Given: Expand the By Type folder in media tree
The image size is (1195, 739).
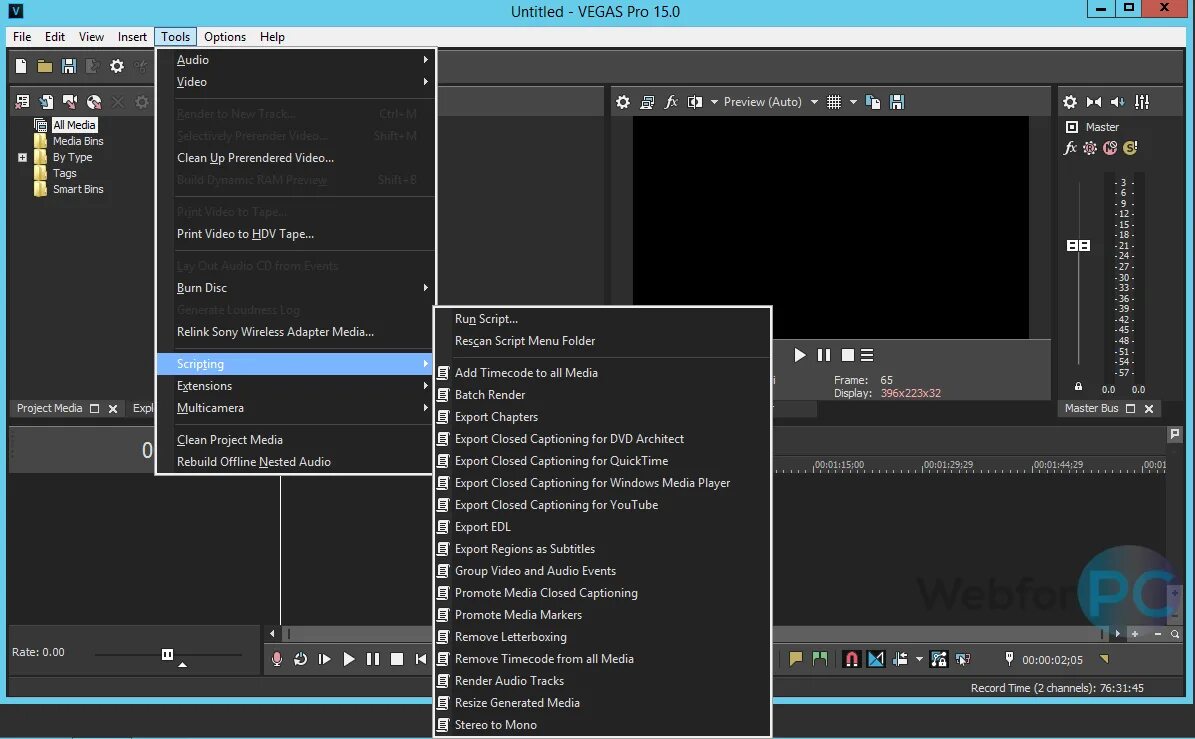Looking at the screenshot, I should pyautogui.click(x=22, y=158).
